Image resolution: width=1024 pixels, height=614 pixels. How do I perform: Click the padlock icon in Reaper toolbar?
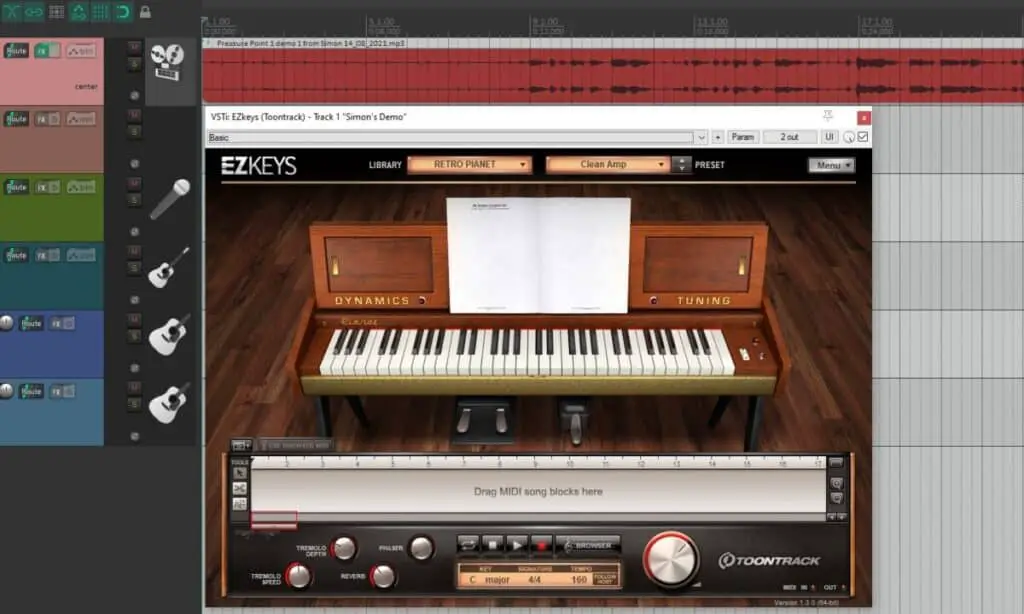[145, 12]
